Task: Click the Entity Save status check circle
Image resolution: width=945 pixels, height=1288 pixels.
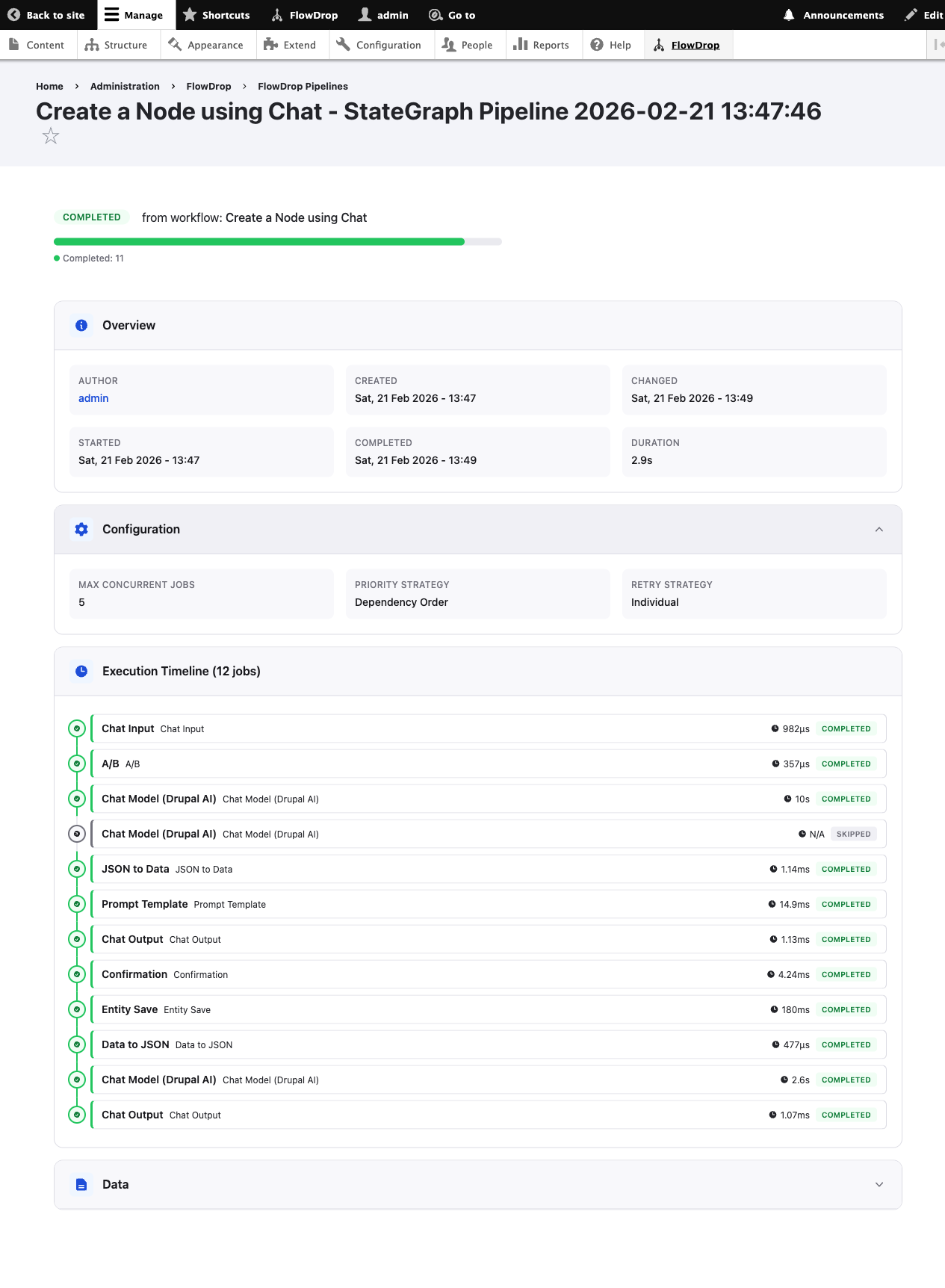Action: click(77, 1009)
